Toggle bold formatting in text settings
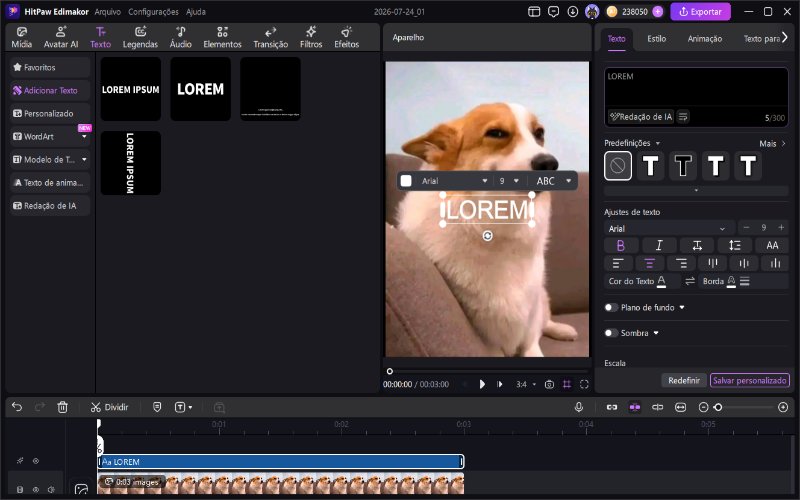 click(620, 245)
